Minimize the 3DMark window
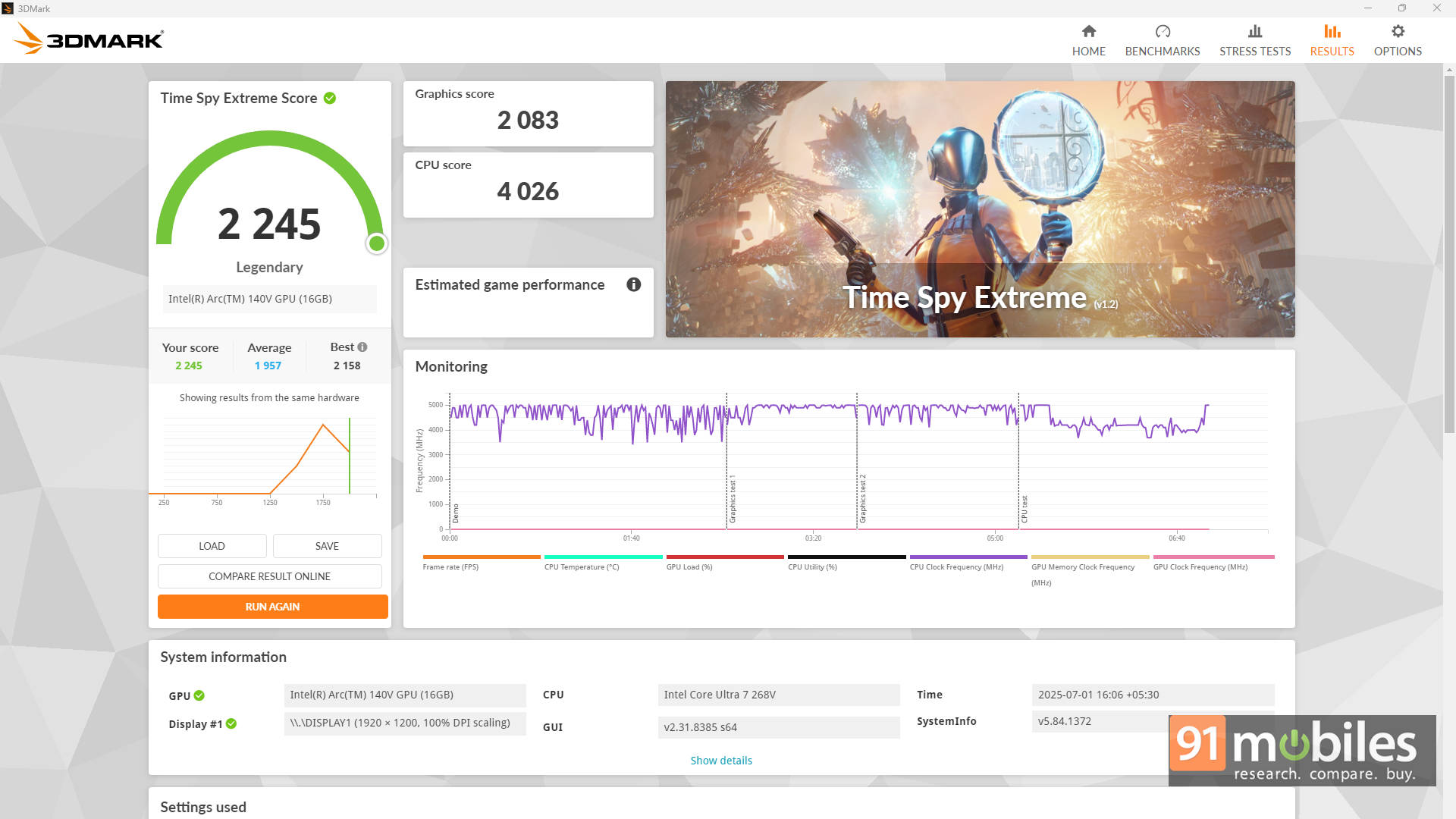Image resolution: width=1456 pixels, height=819 pixels. [x=1368, y=8]
